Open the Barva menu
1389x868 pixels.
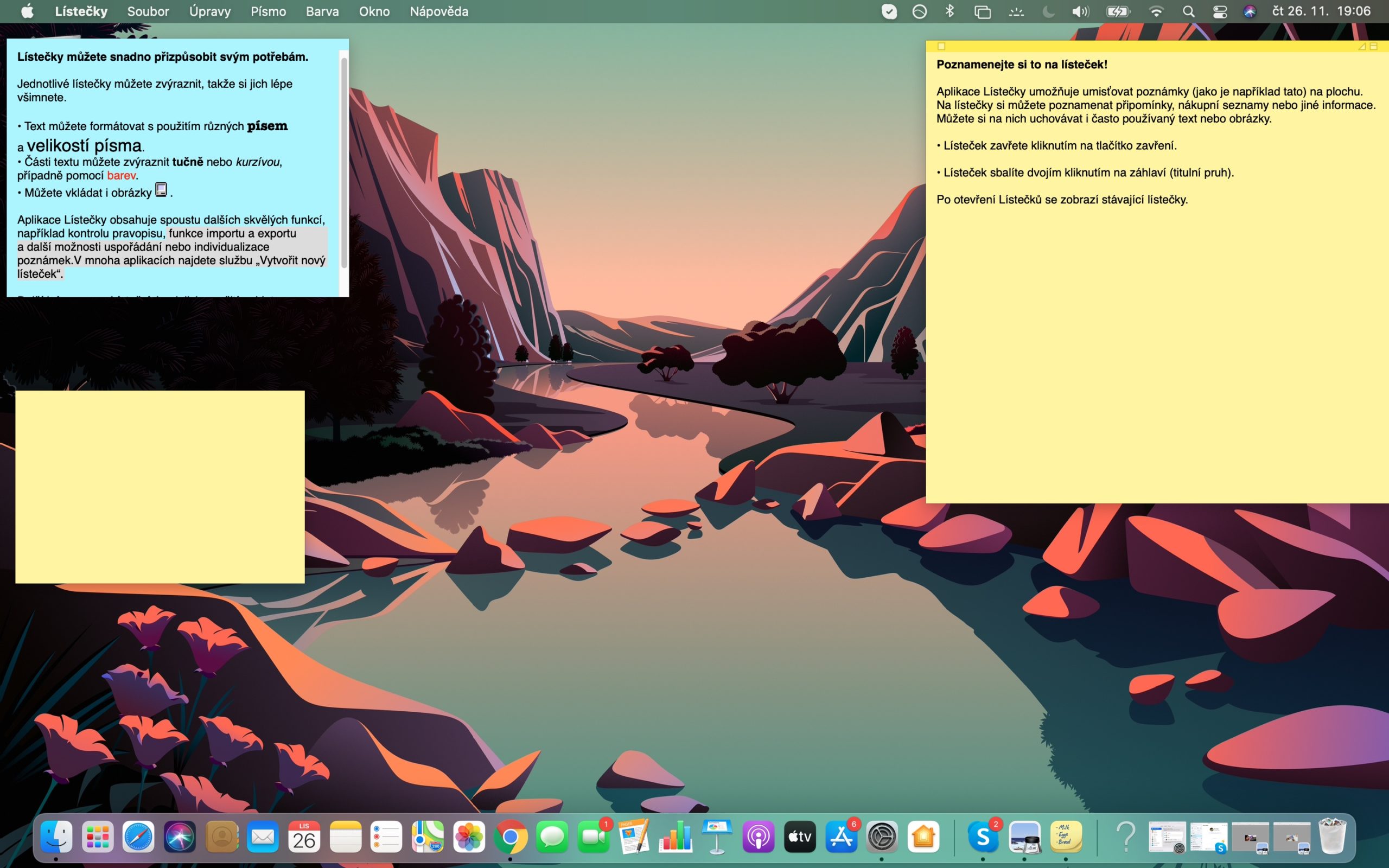click(322, 11)
